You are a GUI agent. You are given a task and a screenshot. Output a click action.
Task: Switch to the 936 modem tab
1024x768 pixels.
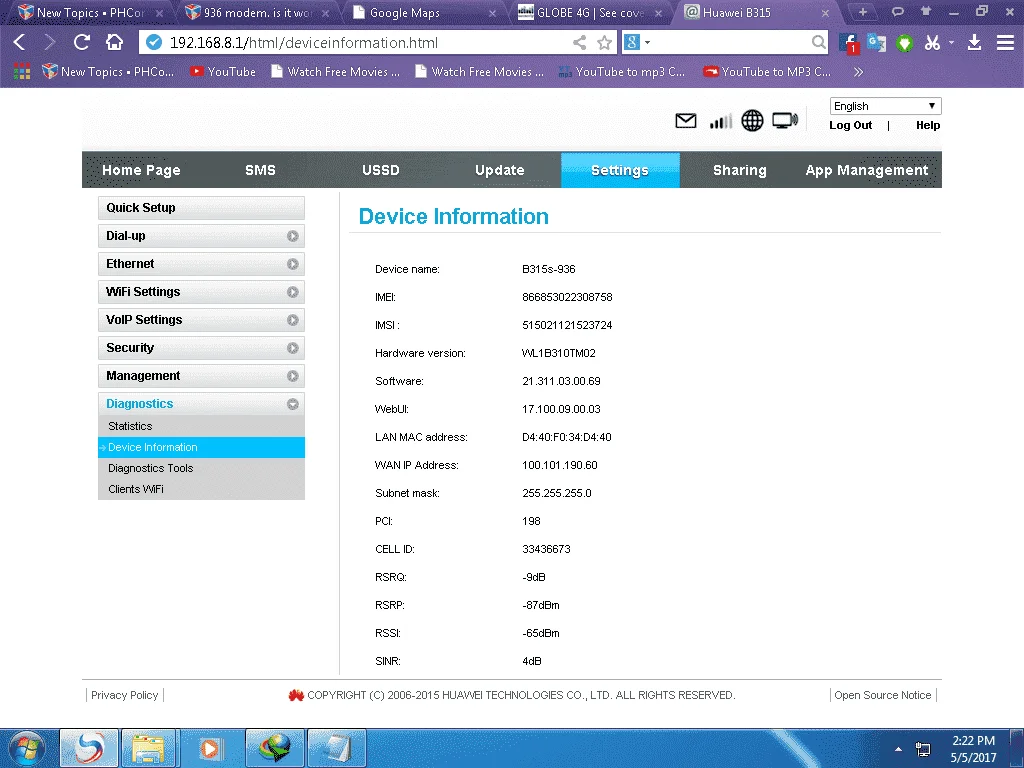click(x=258, y=12)
